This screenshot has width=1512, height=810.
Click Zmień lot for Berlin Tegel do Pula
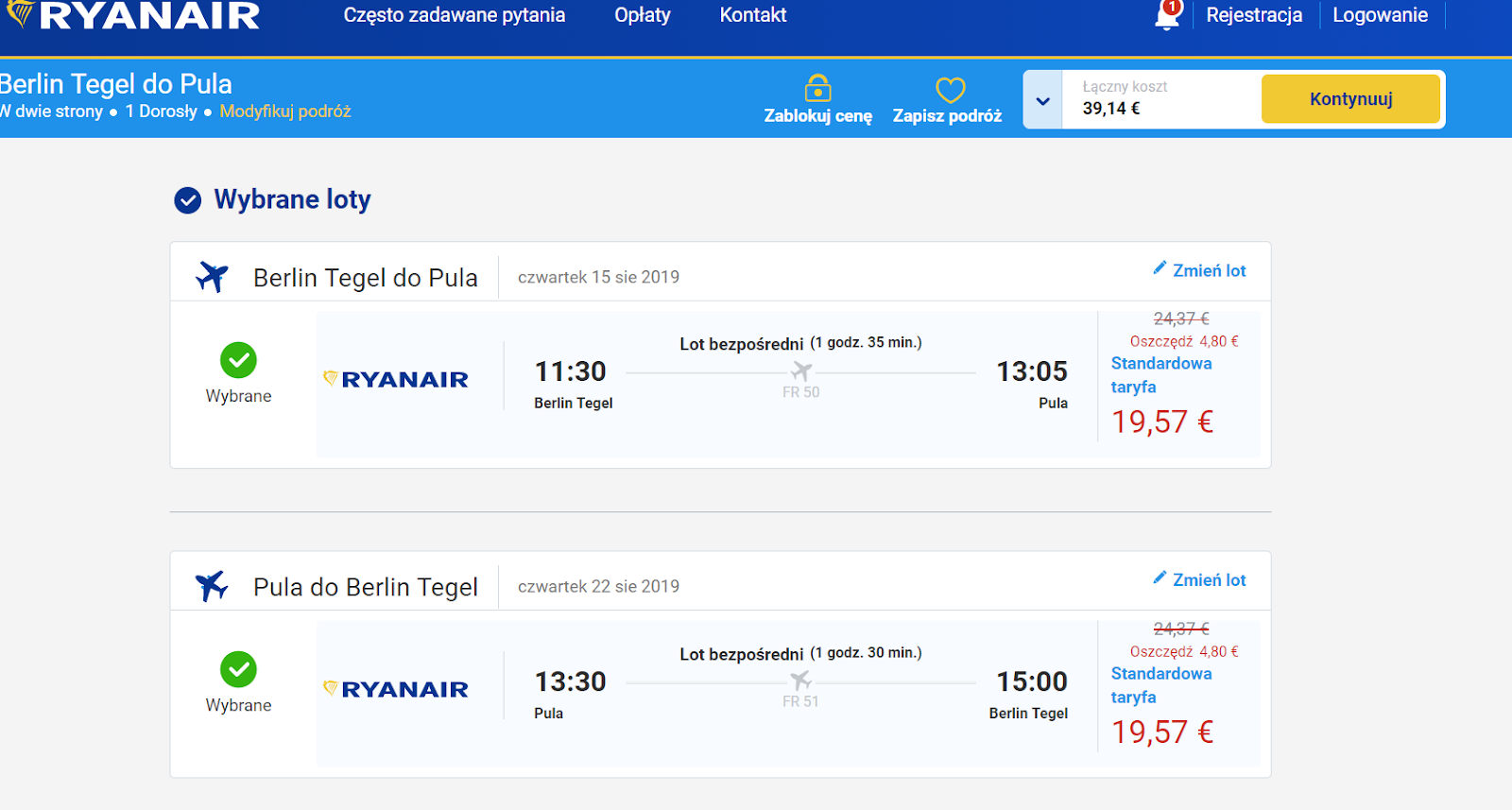(x=1210, y=271)
